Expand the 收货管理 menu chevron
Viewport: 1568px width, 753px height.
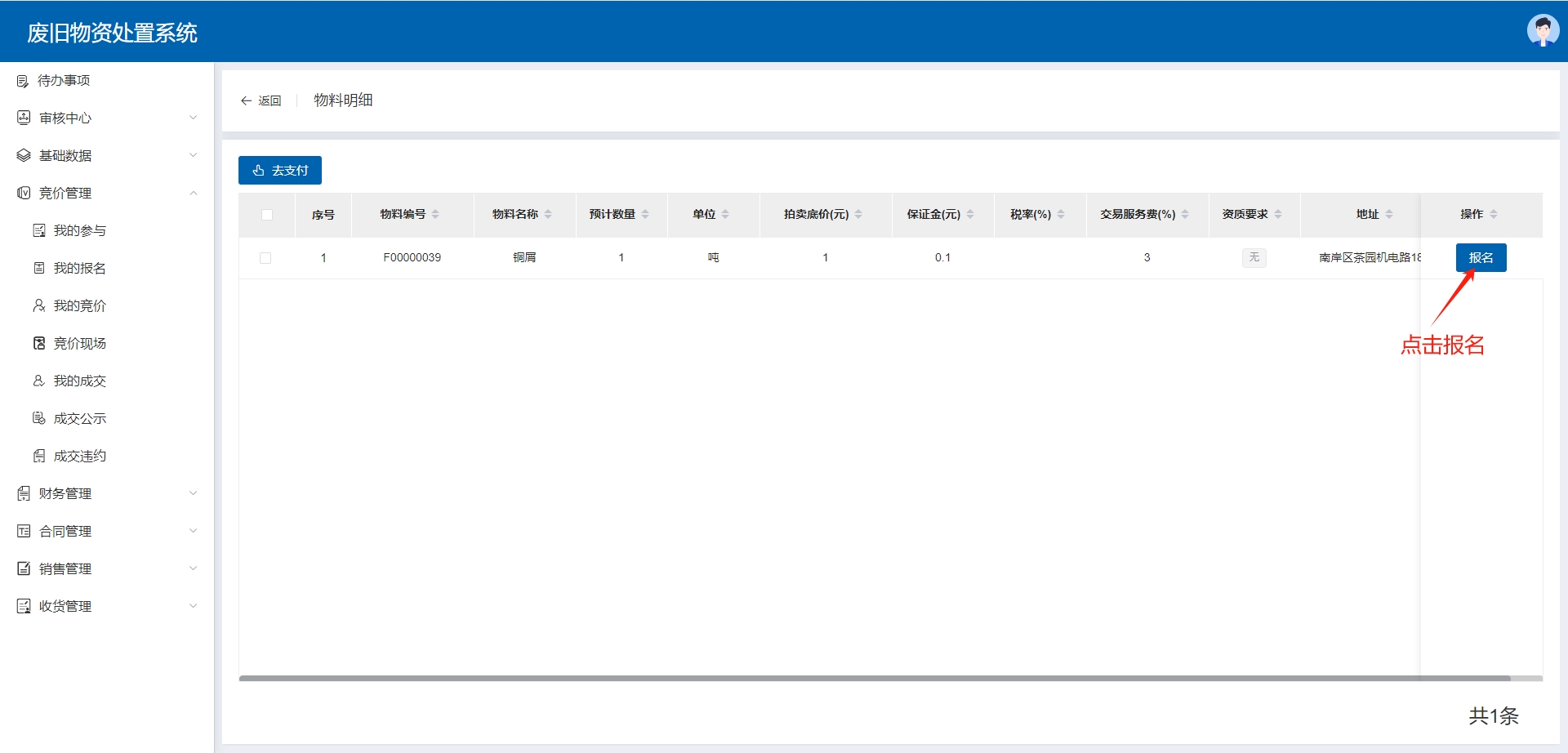(x=193, y=606)
